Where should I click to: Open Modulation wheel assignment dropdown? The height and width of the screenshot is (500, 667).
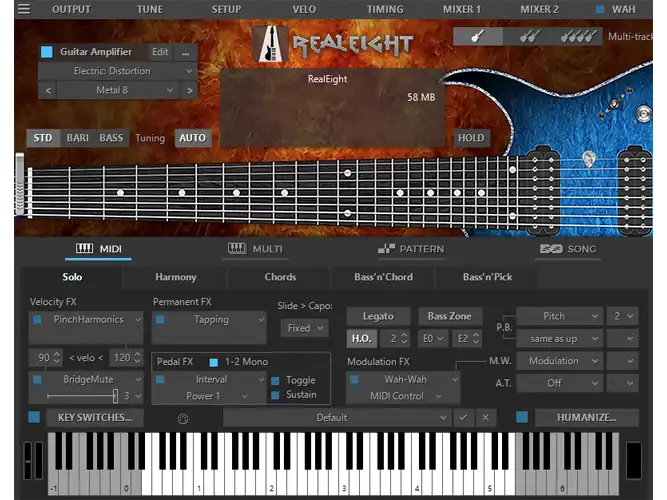point(559,361)
